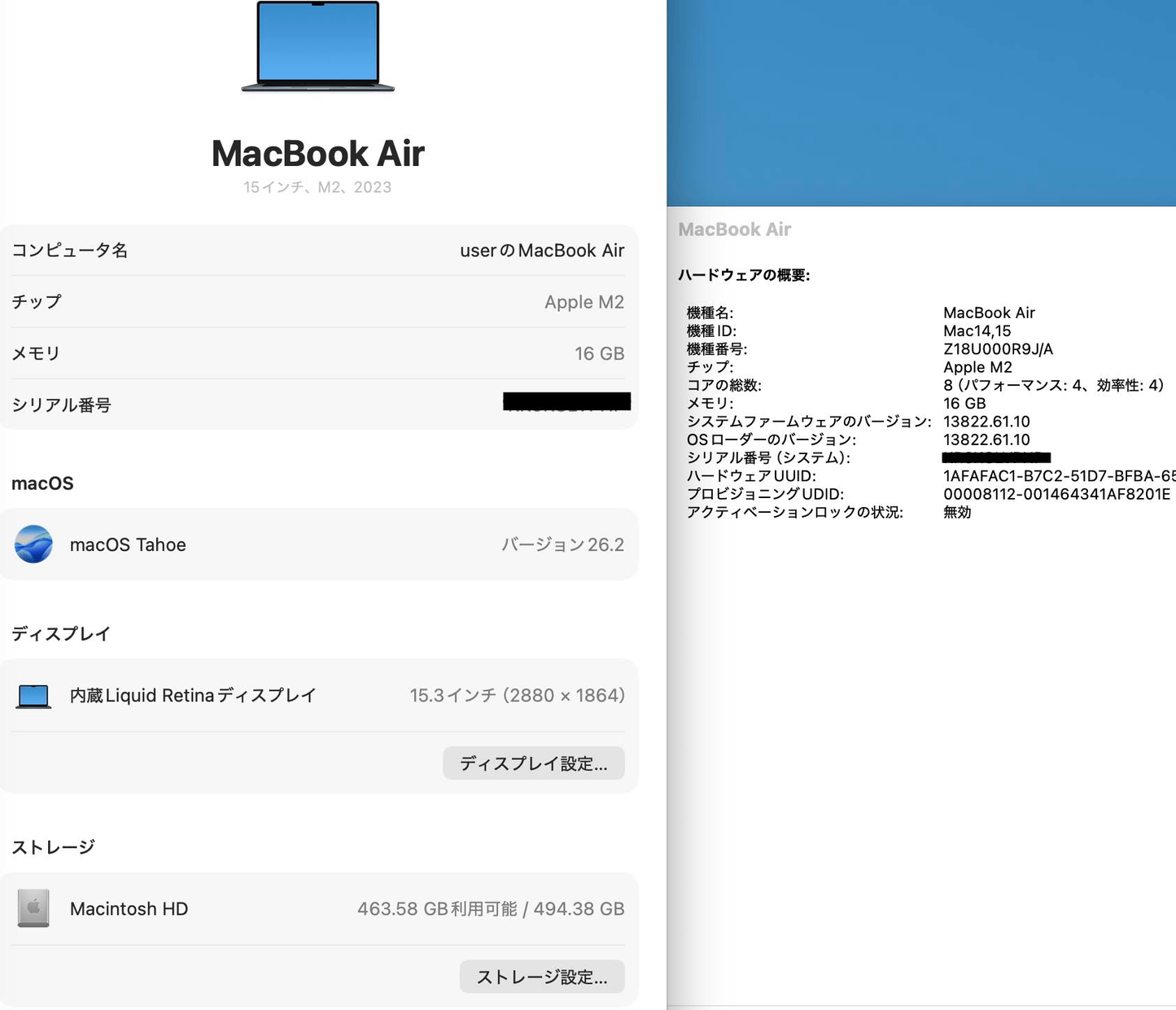
Task: Click the 'ストレージ' section heading
Action: click(x=53, y=847)
